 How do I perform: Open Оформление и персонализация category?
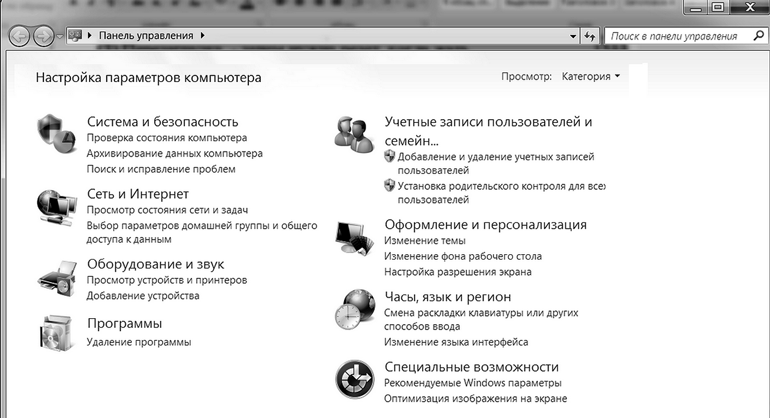click(x=486, y=224)
